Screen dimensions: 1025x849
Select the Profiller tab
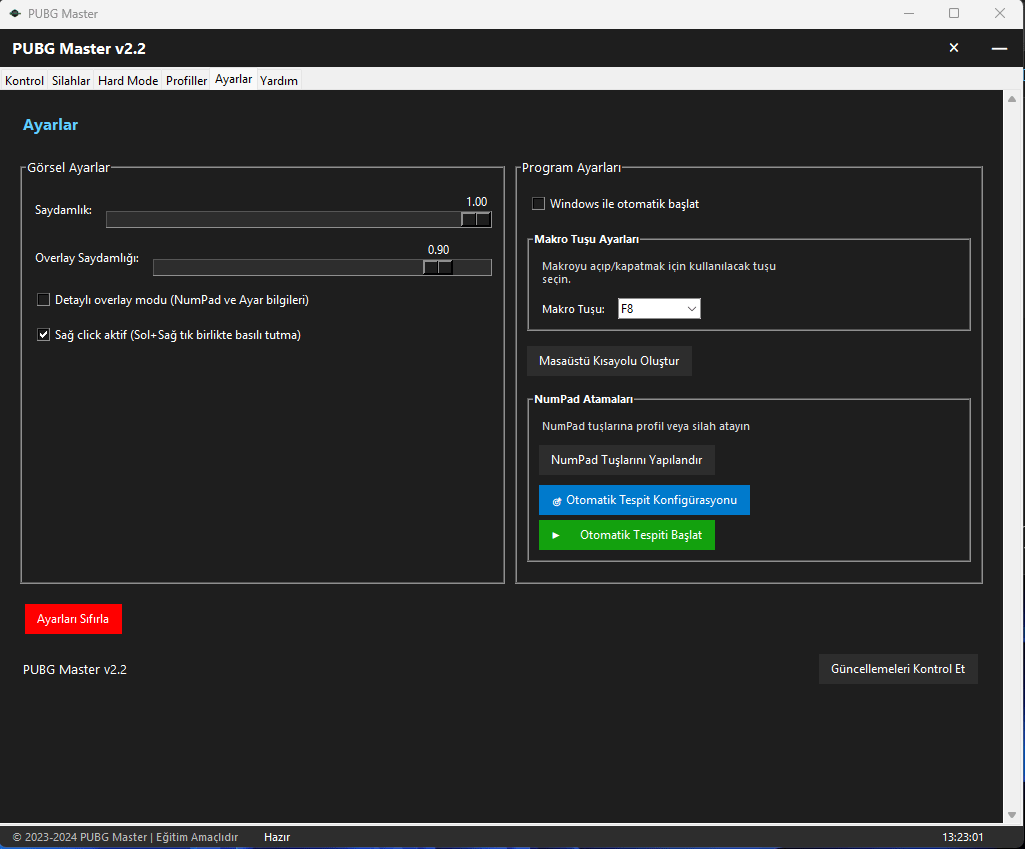coord(186,80)
